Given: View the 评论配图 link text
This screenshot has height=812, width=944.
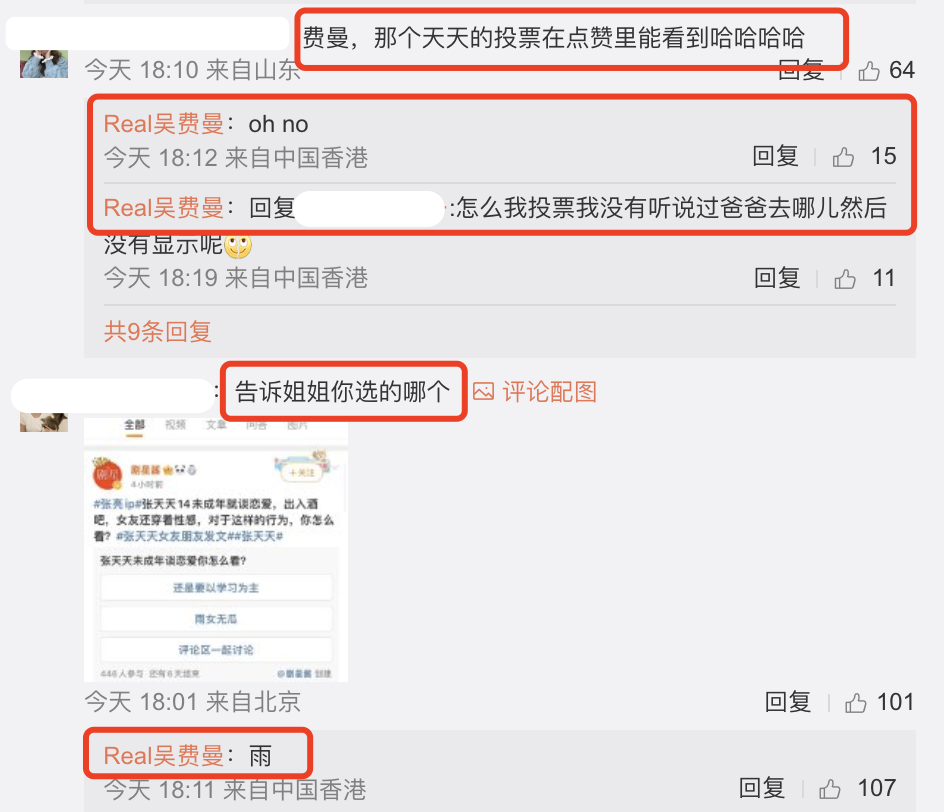Looking at the screenshot, I should tap(550, 392).
